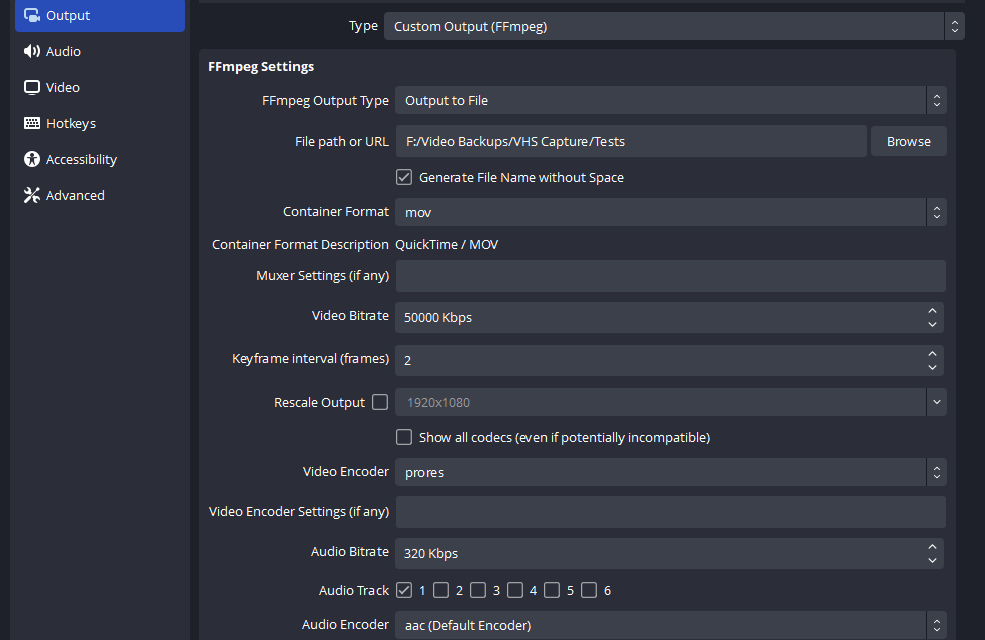Enable Audio Track 2 checkbox
Image resolution: width=985 pixels, height=640 pixels.
pyautogui.click(x=441, y=590)
